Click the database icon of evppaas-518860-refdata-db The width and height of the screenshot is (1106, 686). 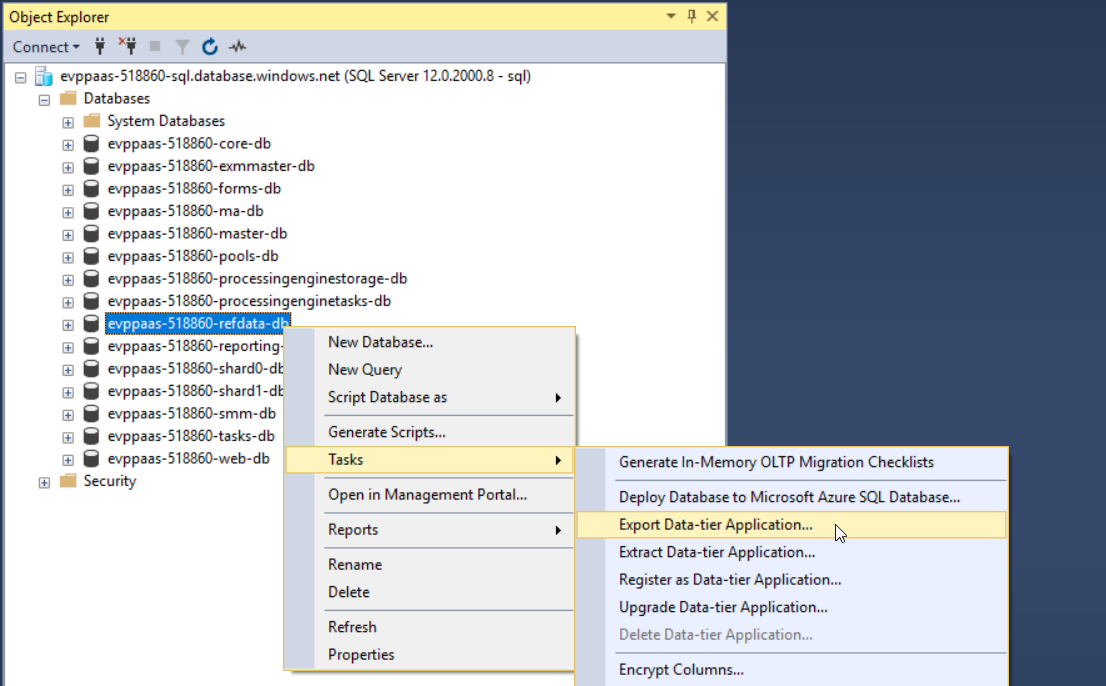[x=91, y=324]
